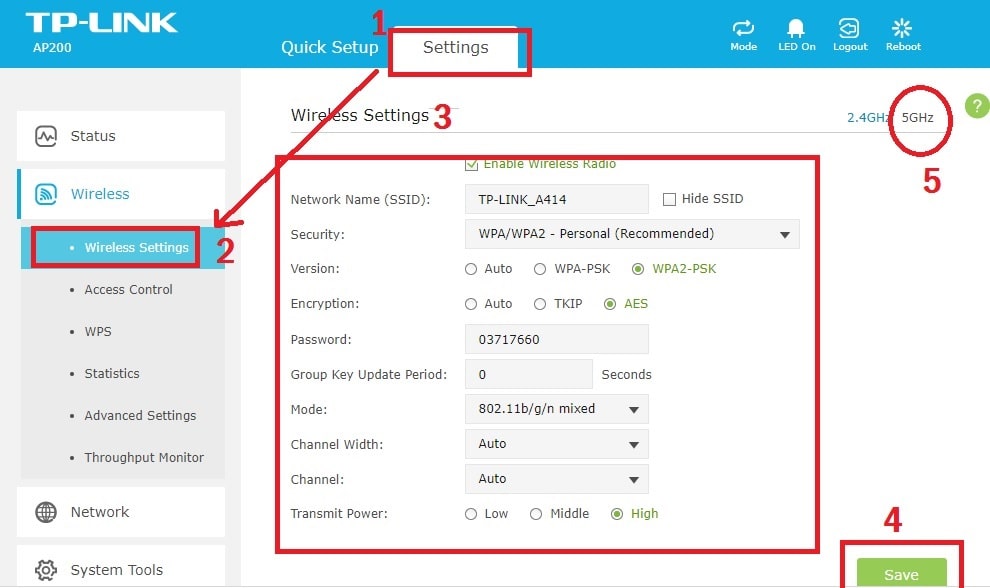The height and width of the screenshot is (588, 990).
Task: Switch to the Quick Setup tab
Action: click(x=329, y=48)
